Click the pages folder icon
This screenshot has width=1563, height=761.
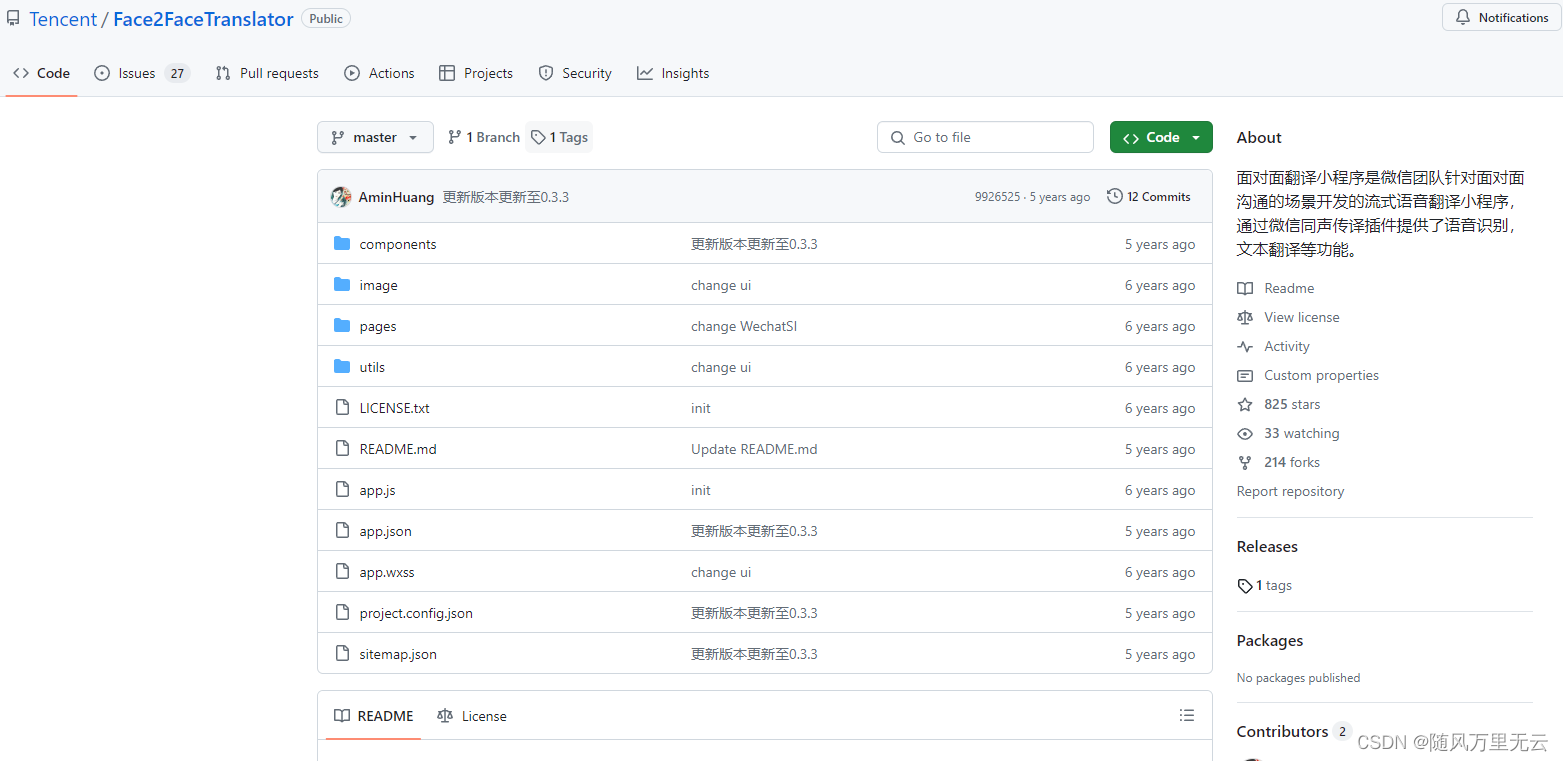342,325
